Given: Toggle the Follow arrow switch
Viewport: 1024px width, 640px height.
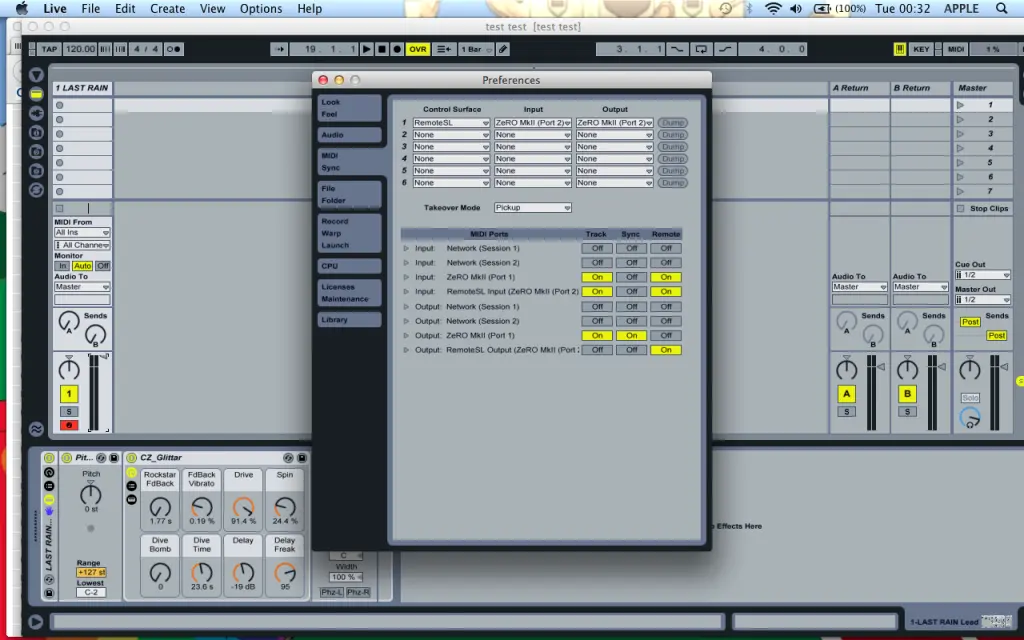Looking at the screenshot, I should point(279,49).
